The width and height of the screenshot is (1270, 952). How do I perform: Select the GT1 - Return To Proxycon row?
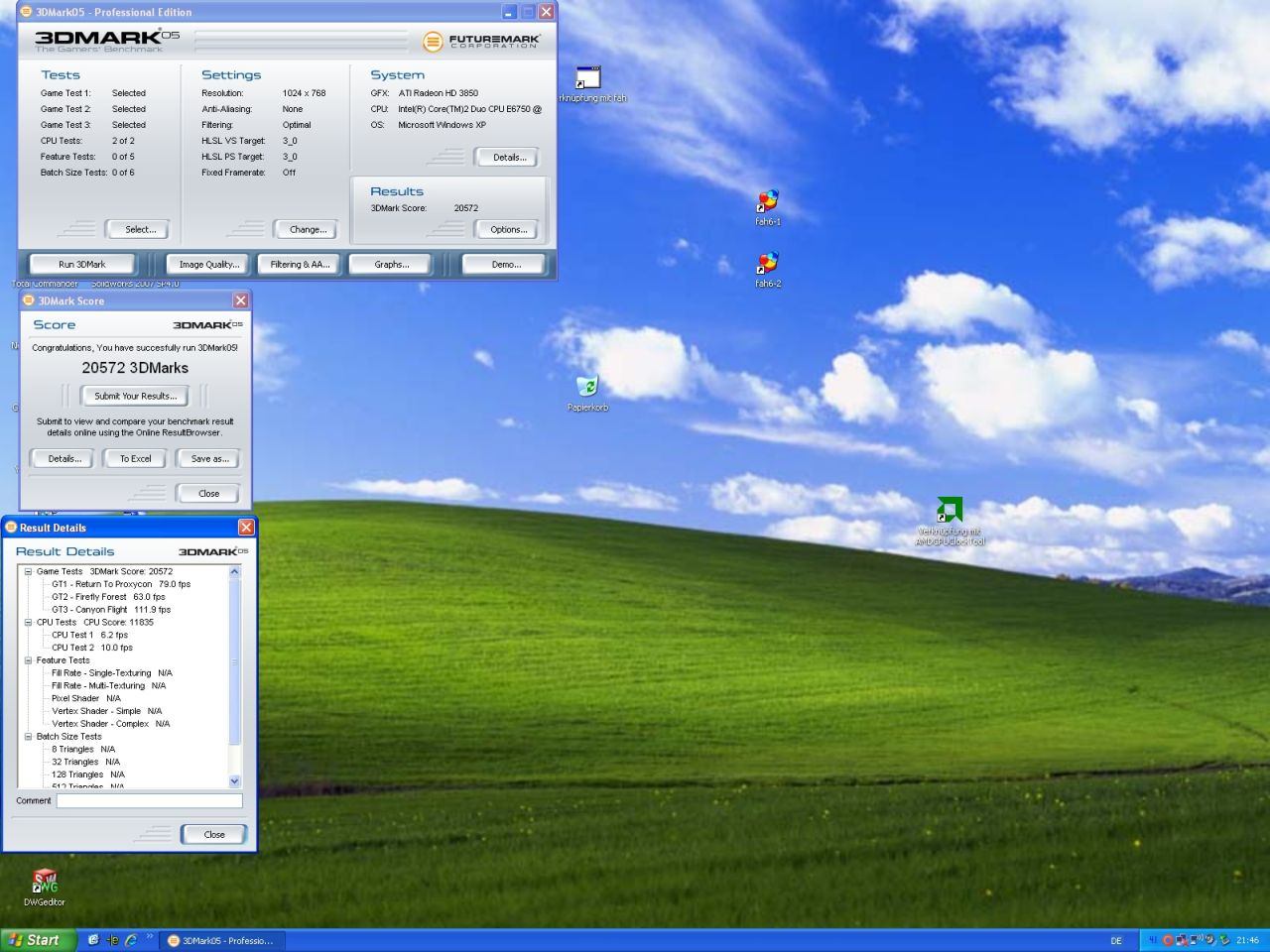[121, 584]
